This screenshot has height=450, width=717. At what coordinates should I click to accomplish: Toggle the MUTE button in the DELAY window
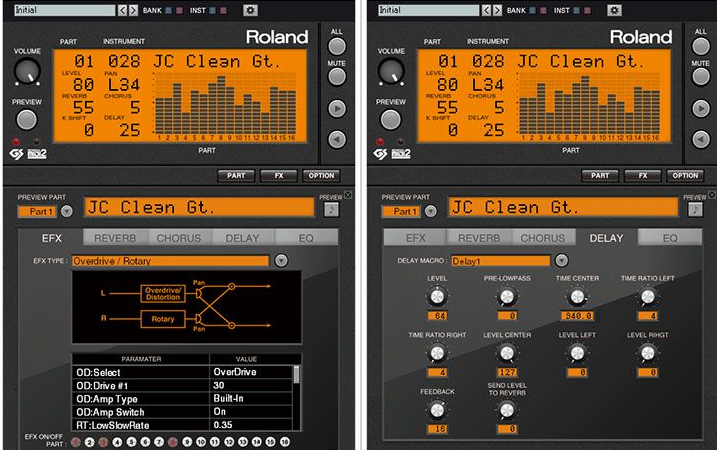click(x=701, y=77)
